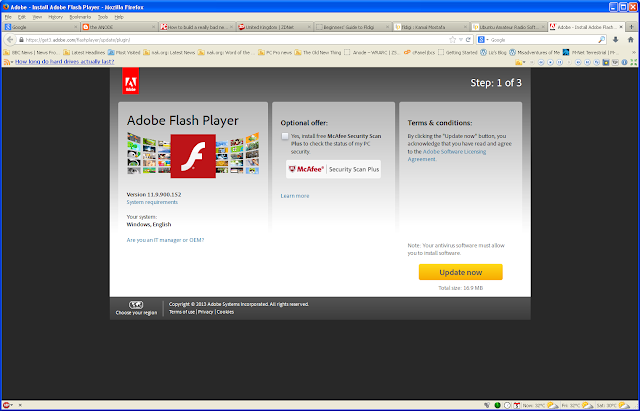The image size is (640, 411).
Task: Open the Getting Started bookmark
Action: click(x=458, y=52)
